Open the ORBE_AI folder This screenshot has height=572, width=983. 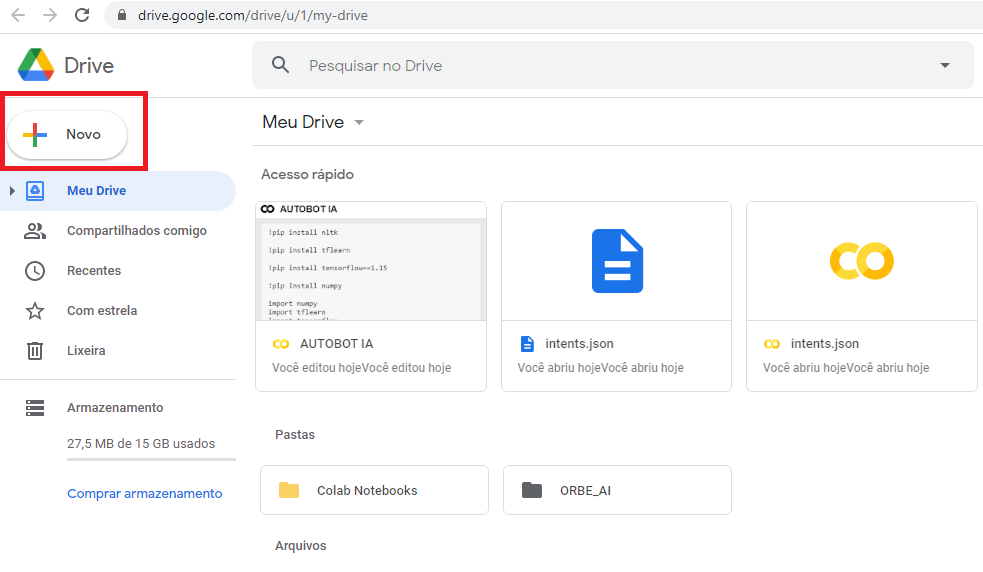(x=618, y=490)
